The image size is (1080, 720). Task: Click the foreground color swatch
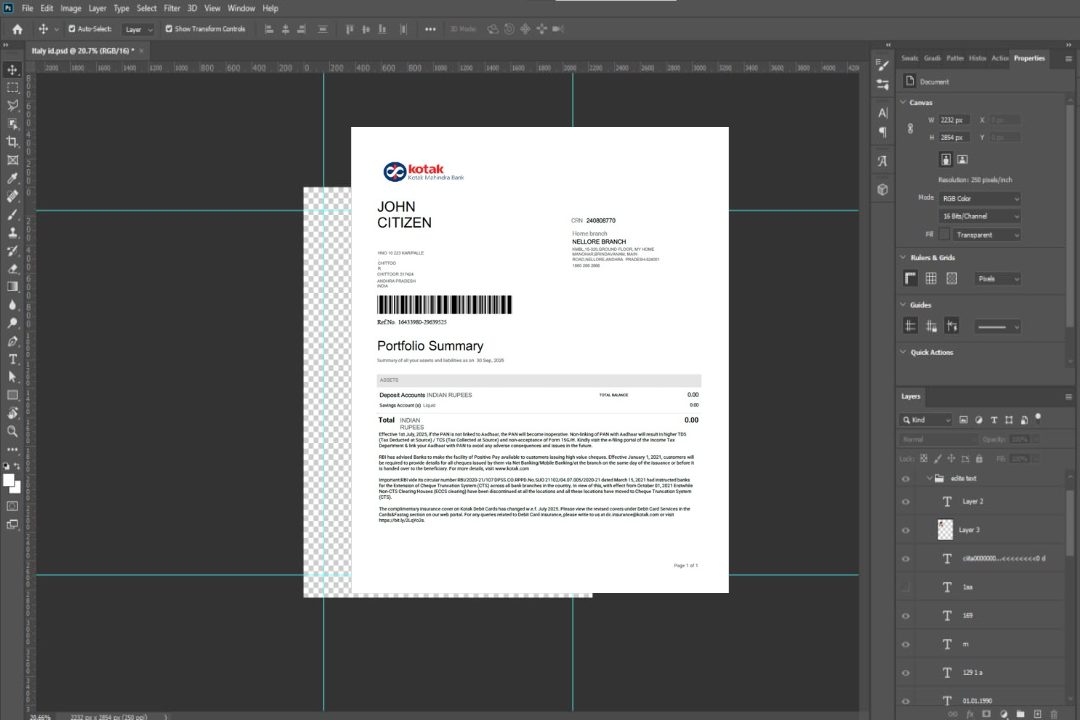coord(9,480)
